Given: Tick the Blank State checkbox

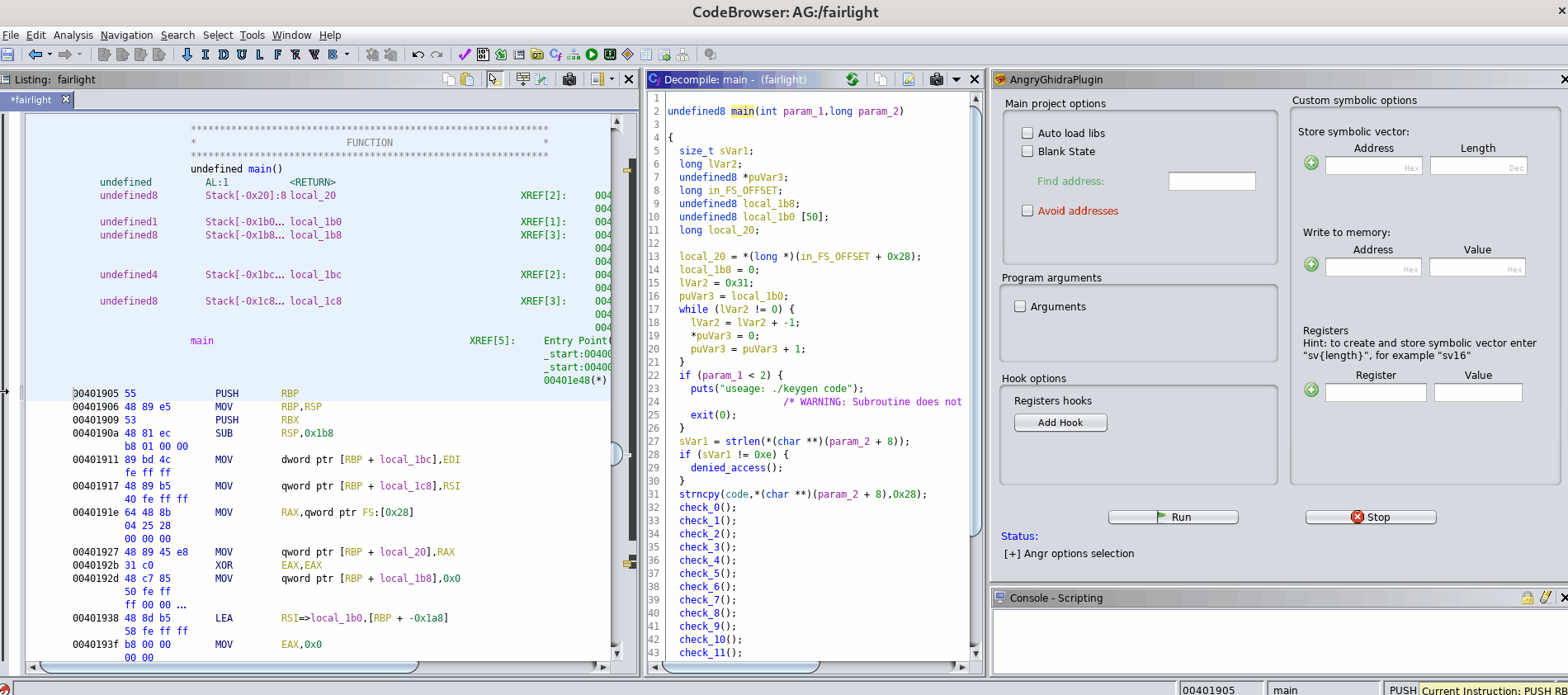Looking at the screenshot, I should (x=1027, y=151).
